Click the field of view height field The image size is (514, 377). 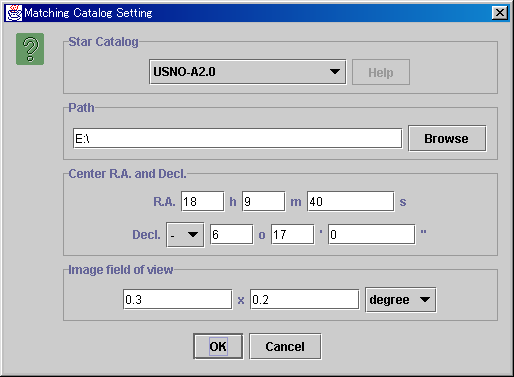305,299
